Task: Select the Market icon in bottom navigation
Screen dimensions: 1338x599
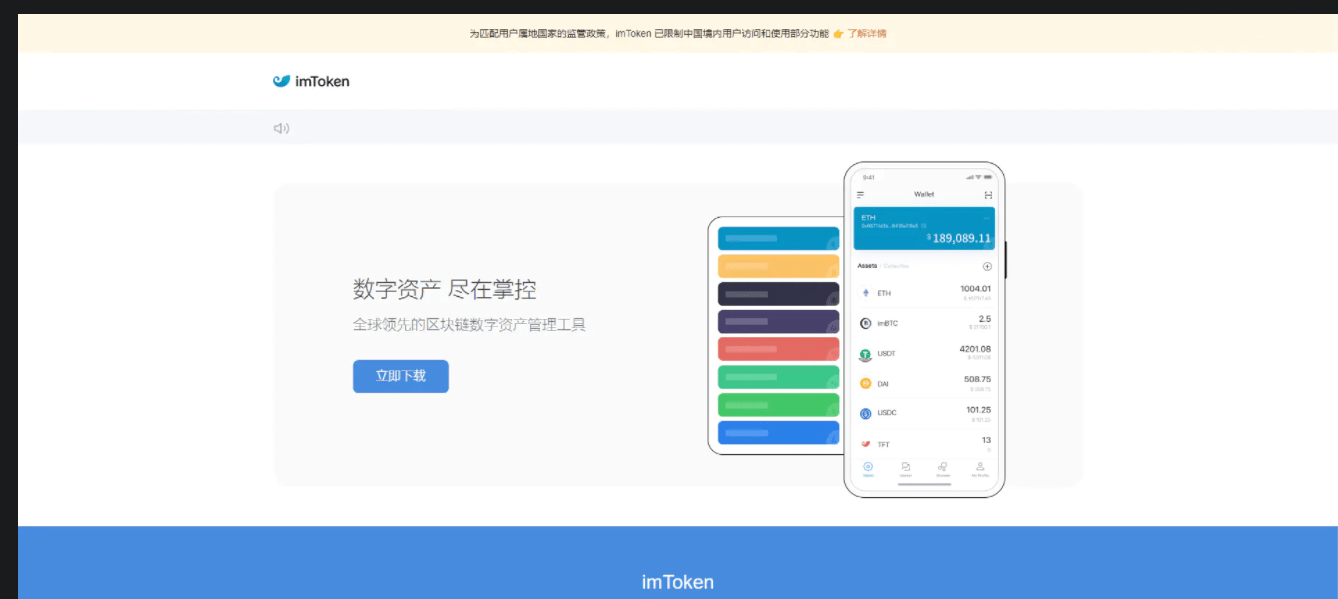Action: click(x=905, y=467)
